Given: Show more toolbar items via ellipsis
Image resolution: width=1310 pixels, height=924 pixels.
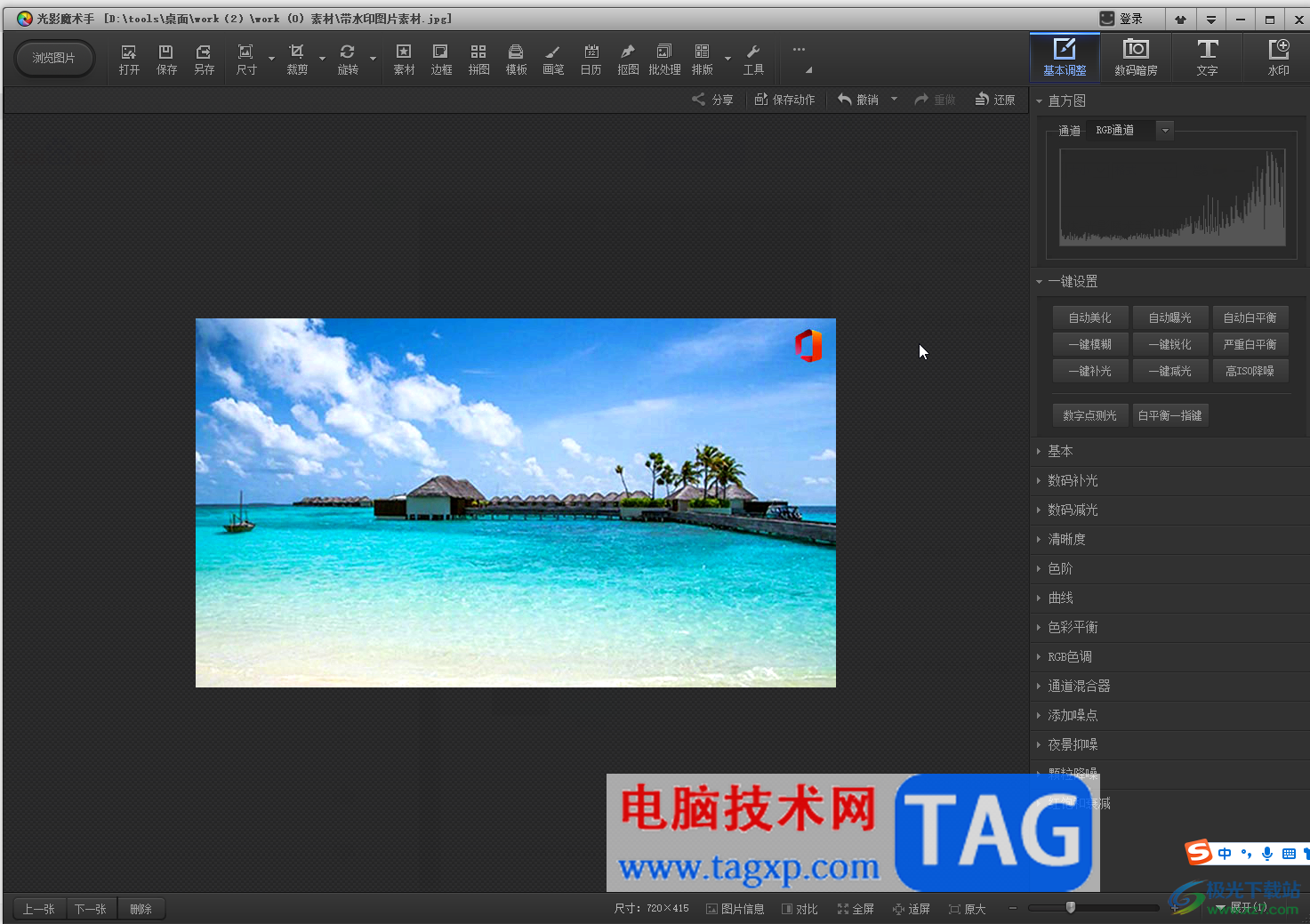Looking at the screenshot, I should [x=799, y=50].
